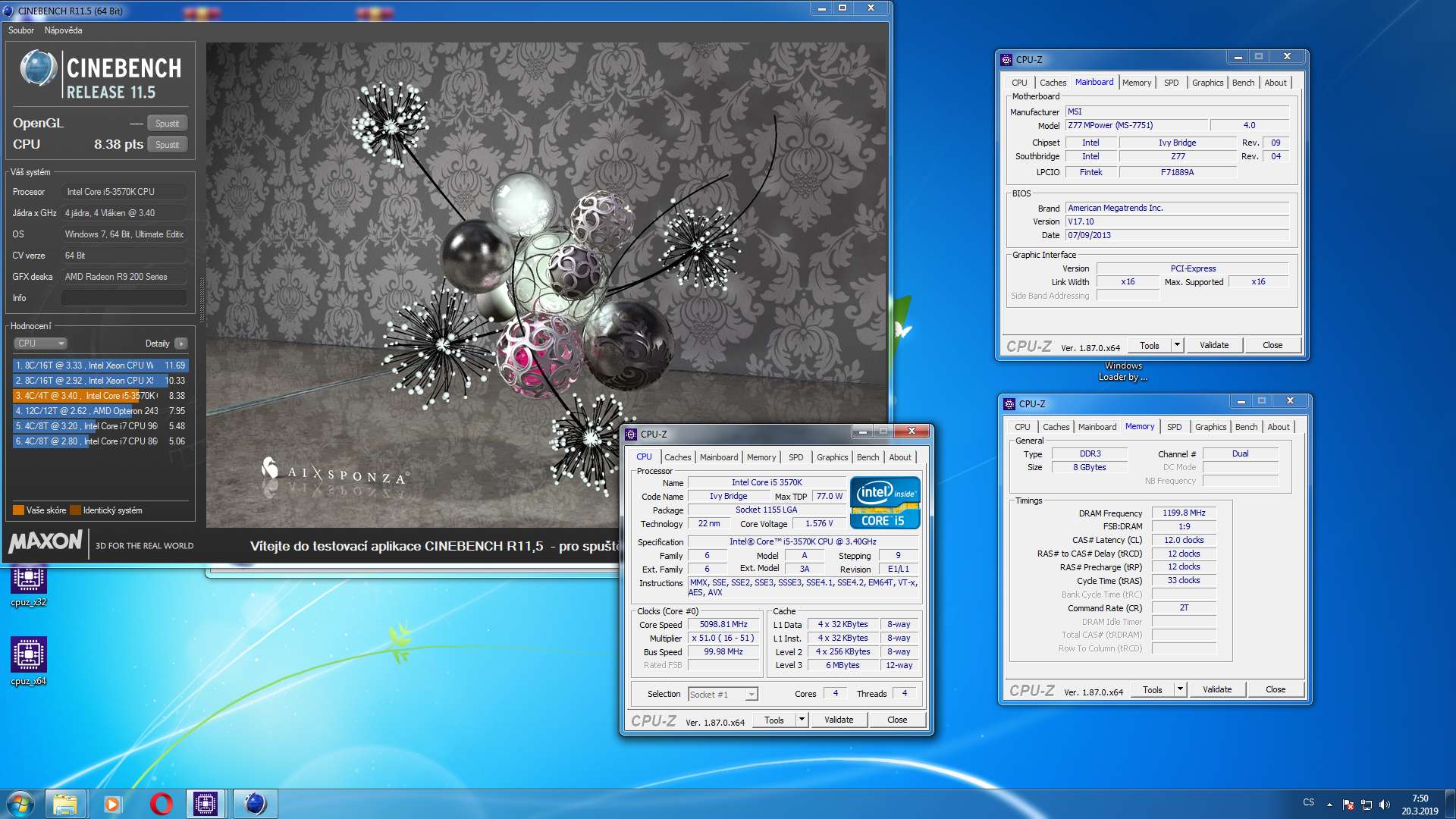Click the network tray icon
This screenshot has height=819, width=1456.
pyautogui.click(x=1367, y=804)
